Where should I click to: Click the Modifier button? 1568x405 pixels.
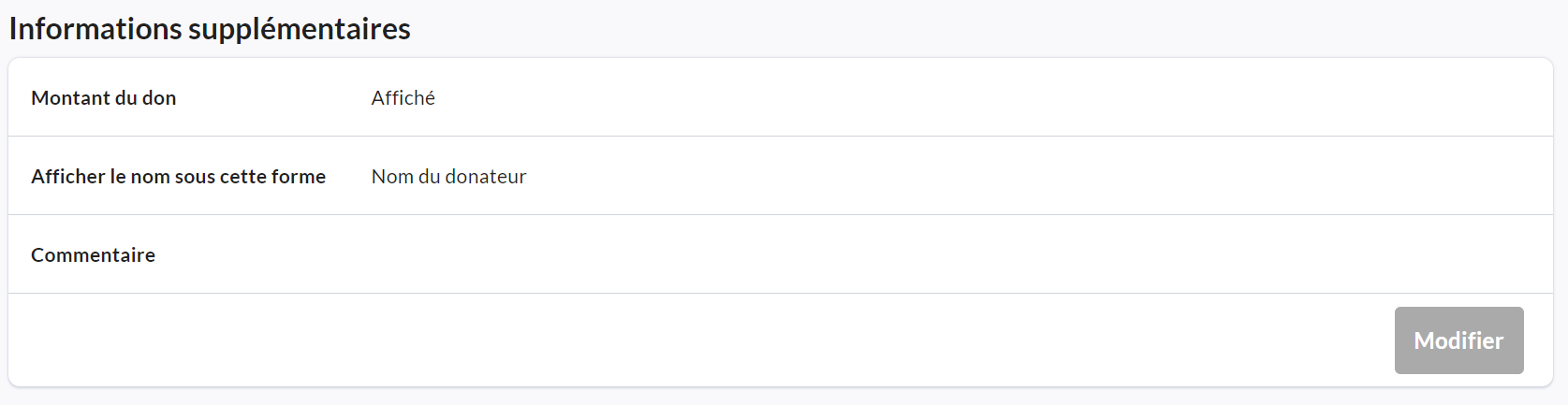pyautogui.click(x=1458, y=340)
